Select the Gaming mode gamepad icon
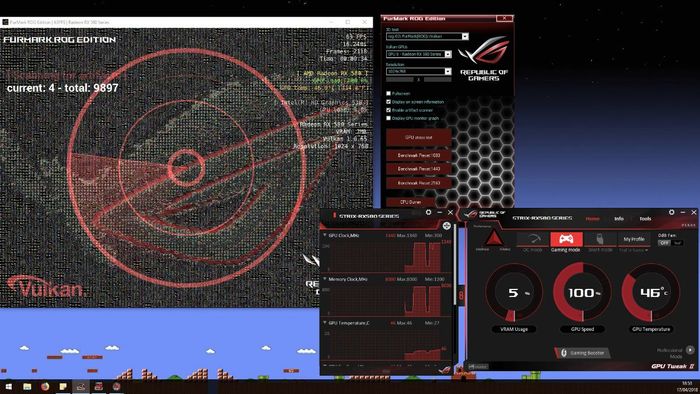Image resolution: width=700 pixels, height=394 pixels. [566, 239]
